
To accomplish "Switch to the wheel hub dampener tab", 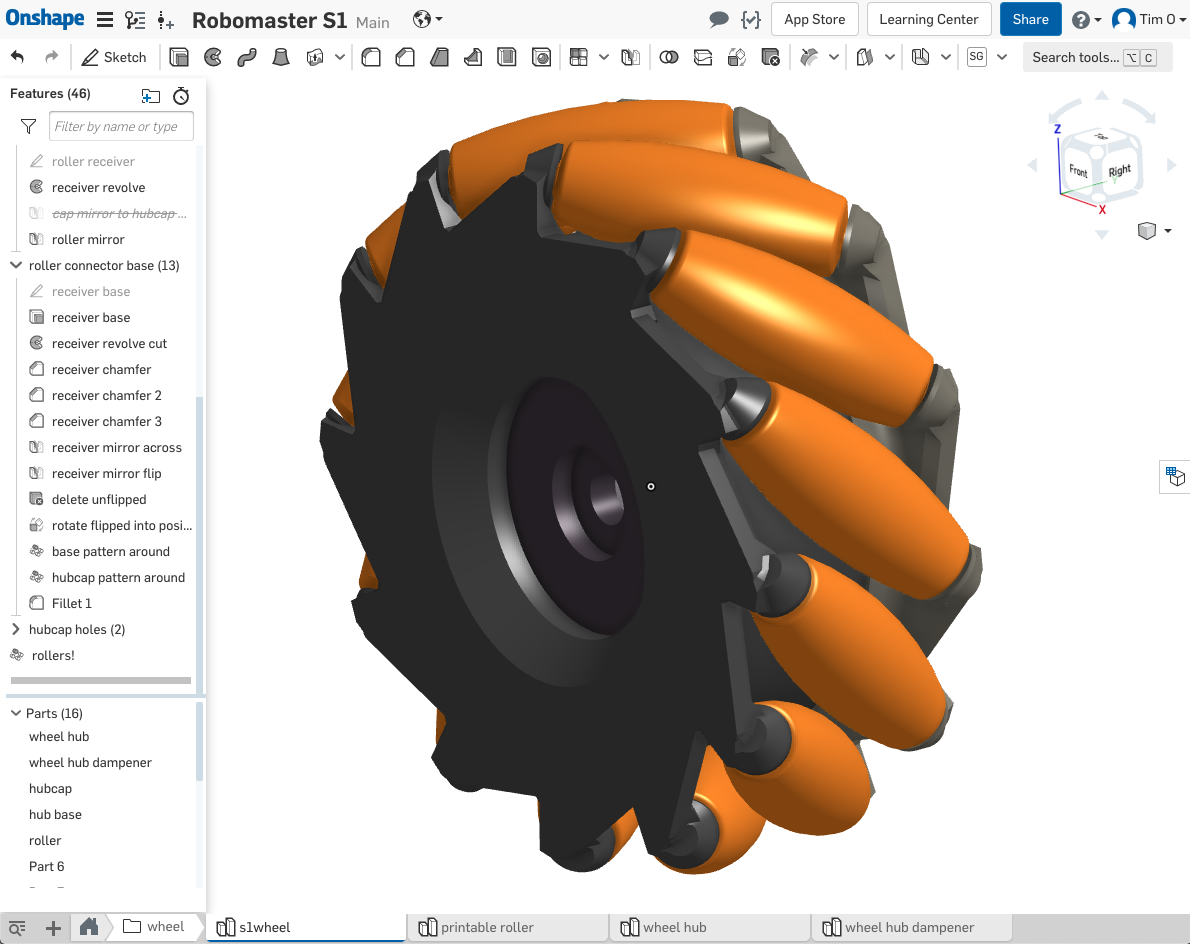I will point(908,927).
